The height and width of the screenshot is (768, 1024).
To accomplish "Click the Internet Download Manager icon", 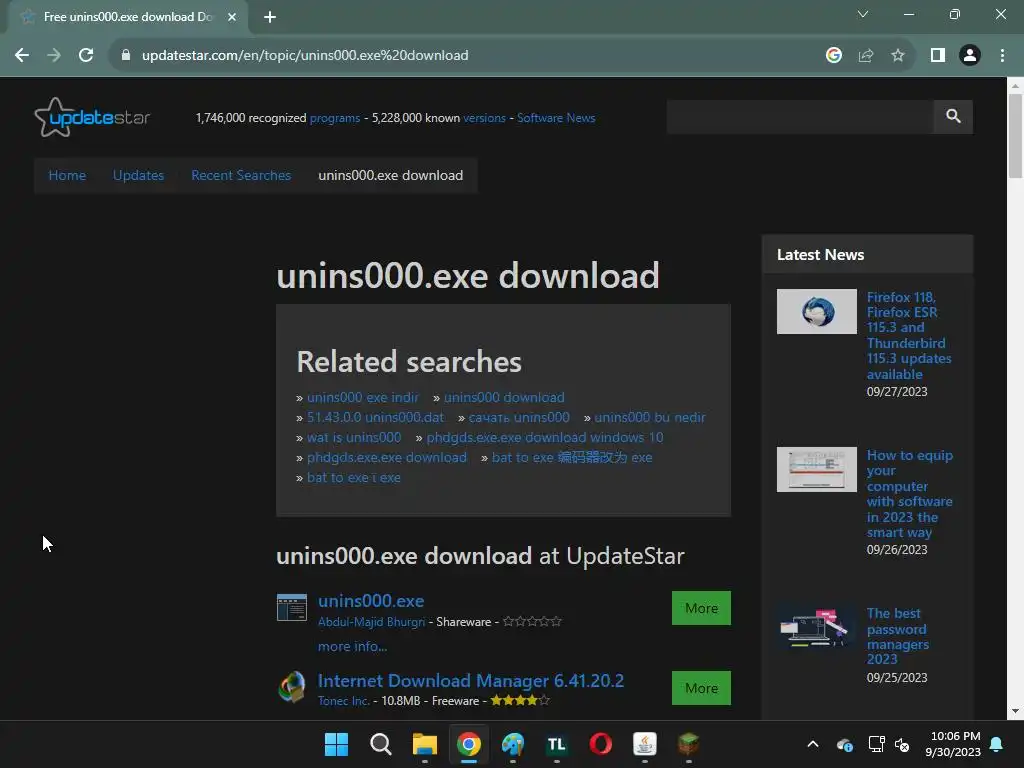I will tap(291, 687).
